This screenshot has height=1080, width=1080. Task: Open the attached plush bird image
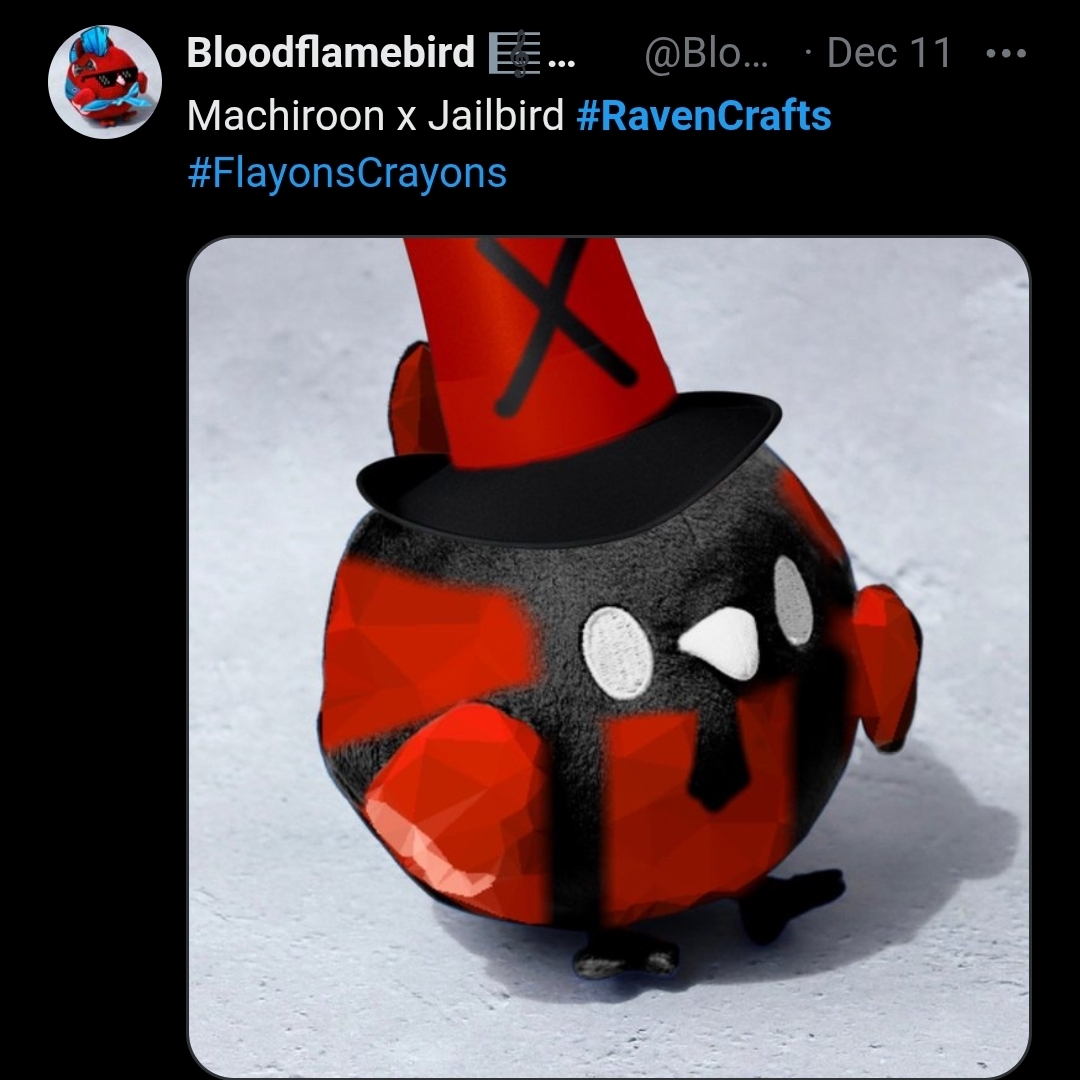[x=609, y=658]
